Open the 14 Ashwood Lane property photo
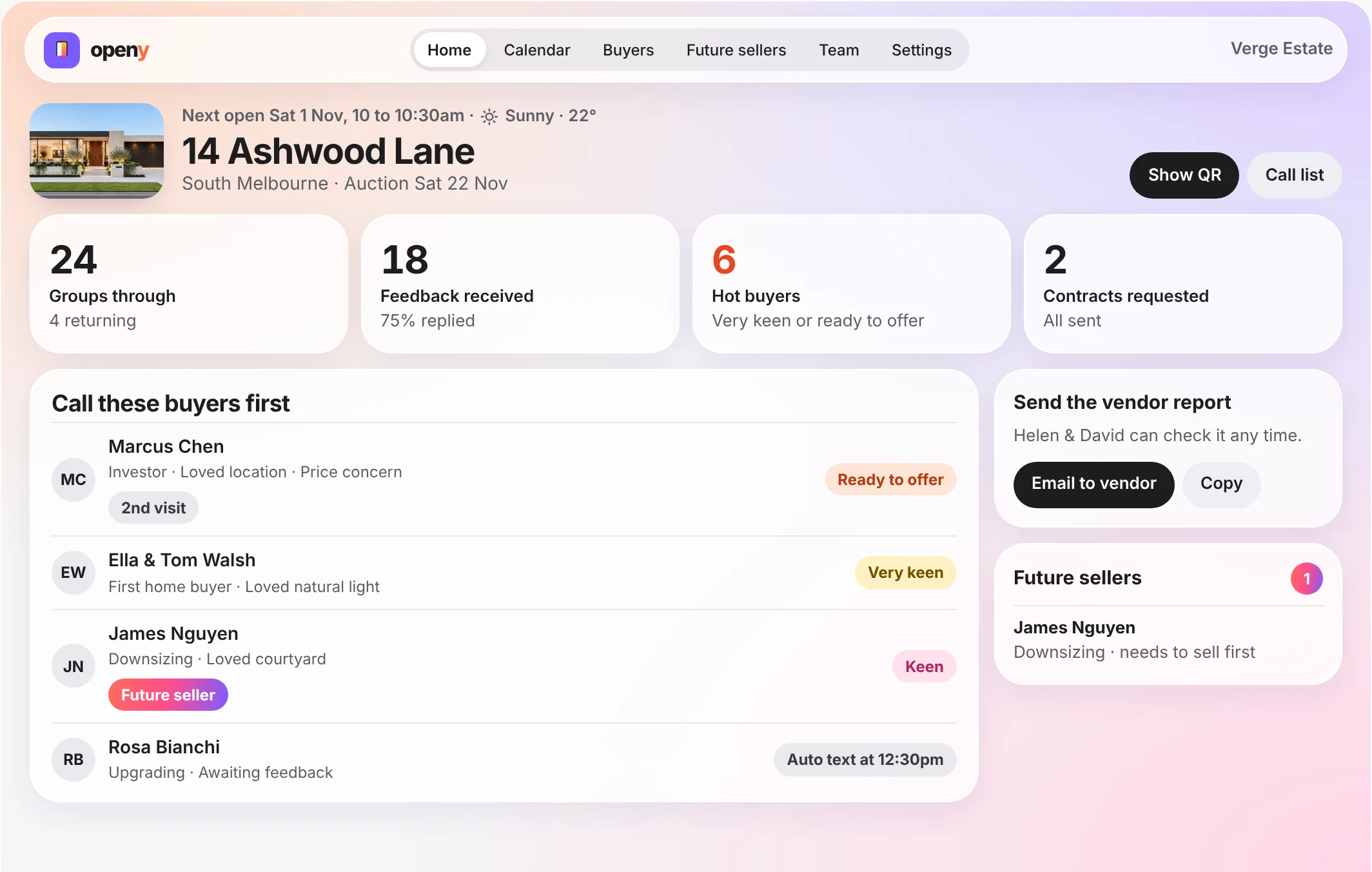This screenshot has width=1372, height=872. tap(97, 150)
